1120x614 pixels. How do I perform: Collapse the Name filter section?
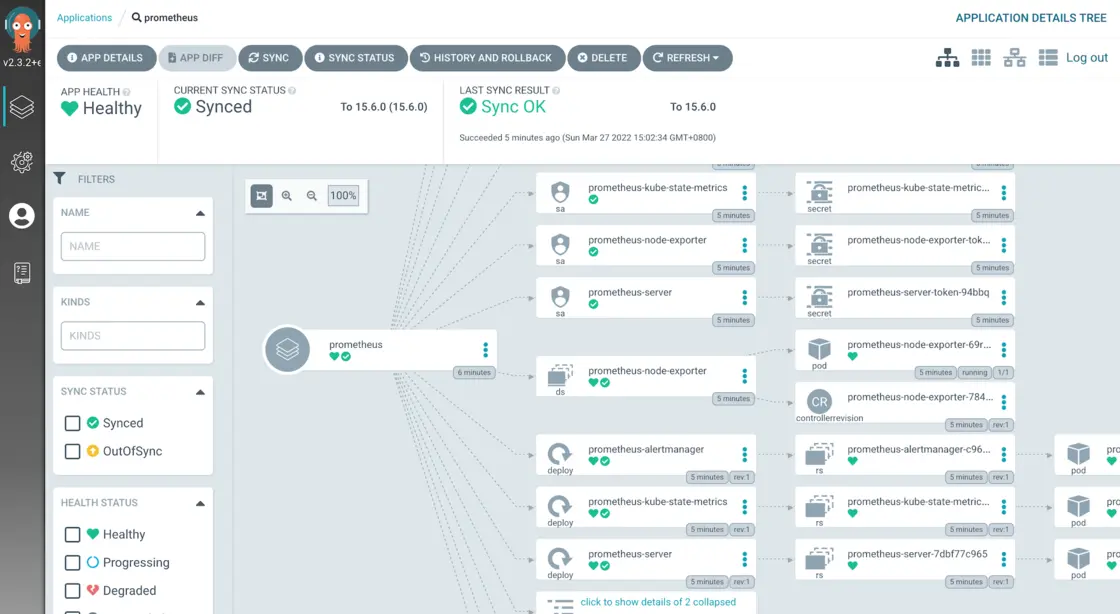(x=200, y=213)
